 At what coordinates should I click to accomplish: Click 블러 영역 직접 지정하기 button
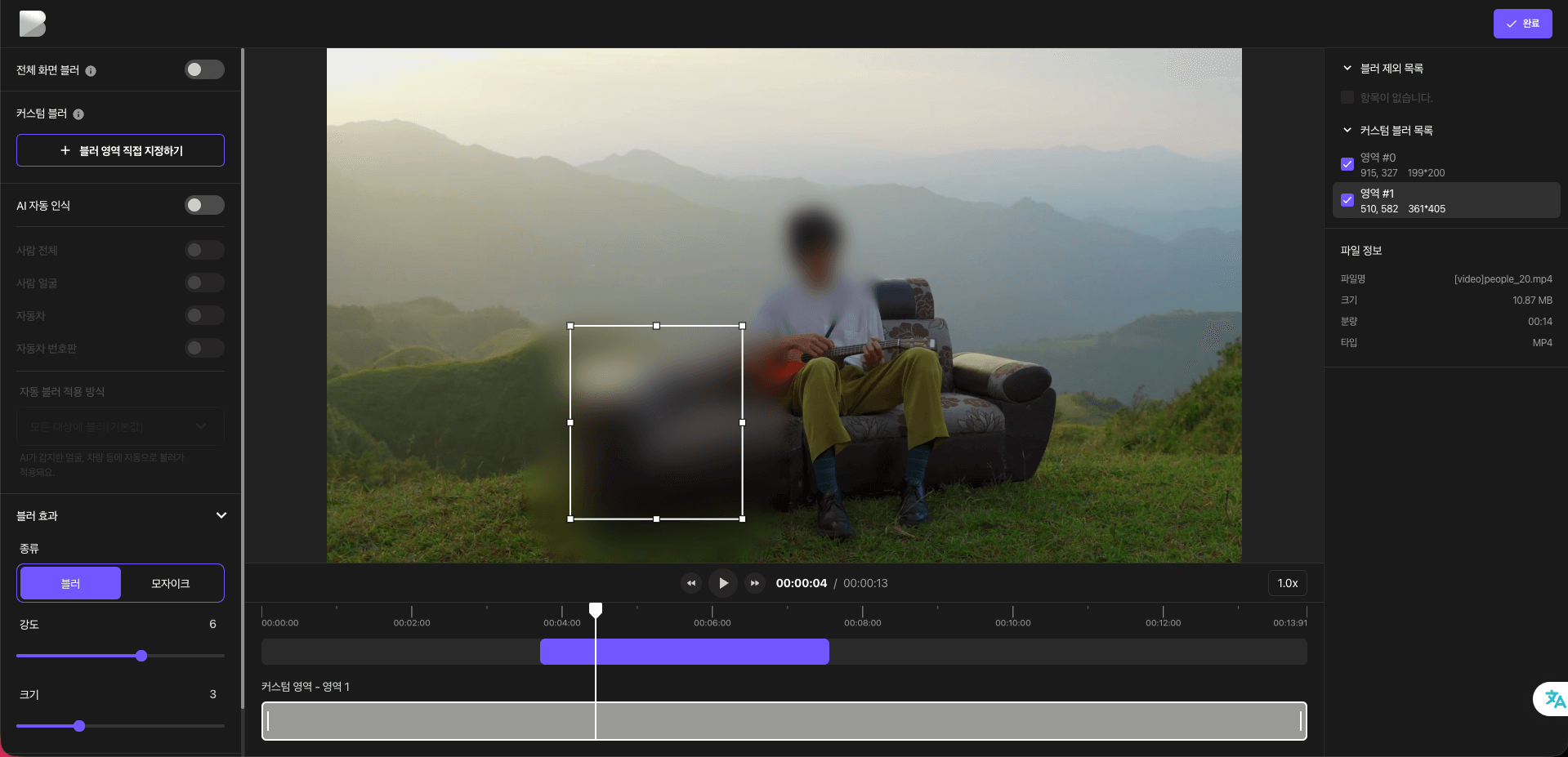120,150
